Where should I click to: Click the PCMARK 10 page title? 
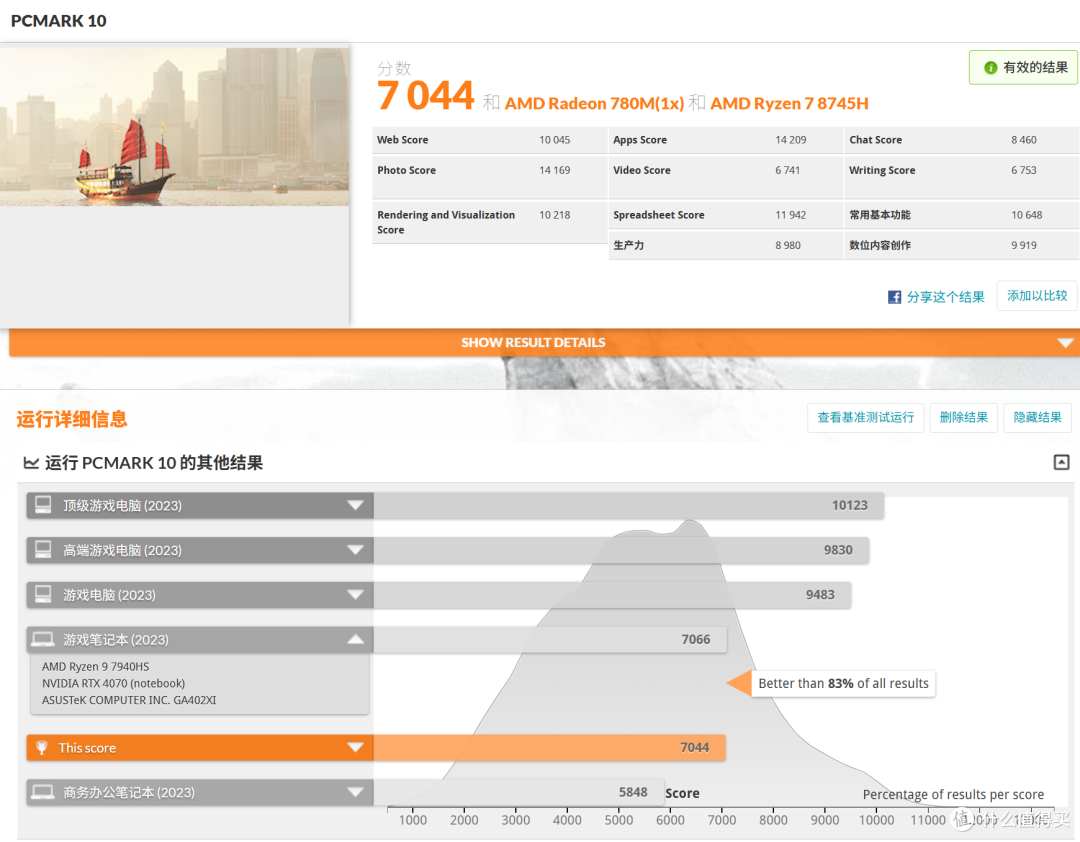coord(59,21)
